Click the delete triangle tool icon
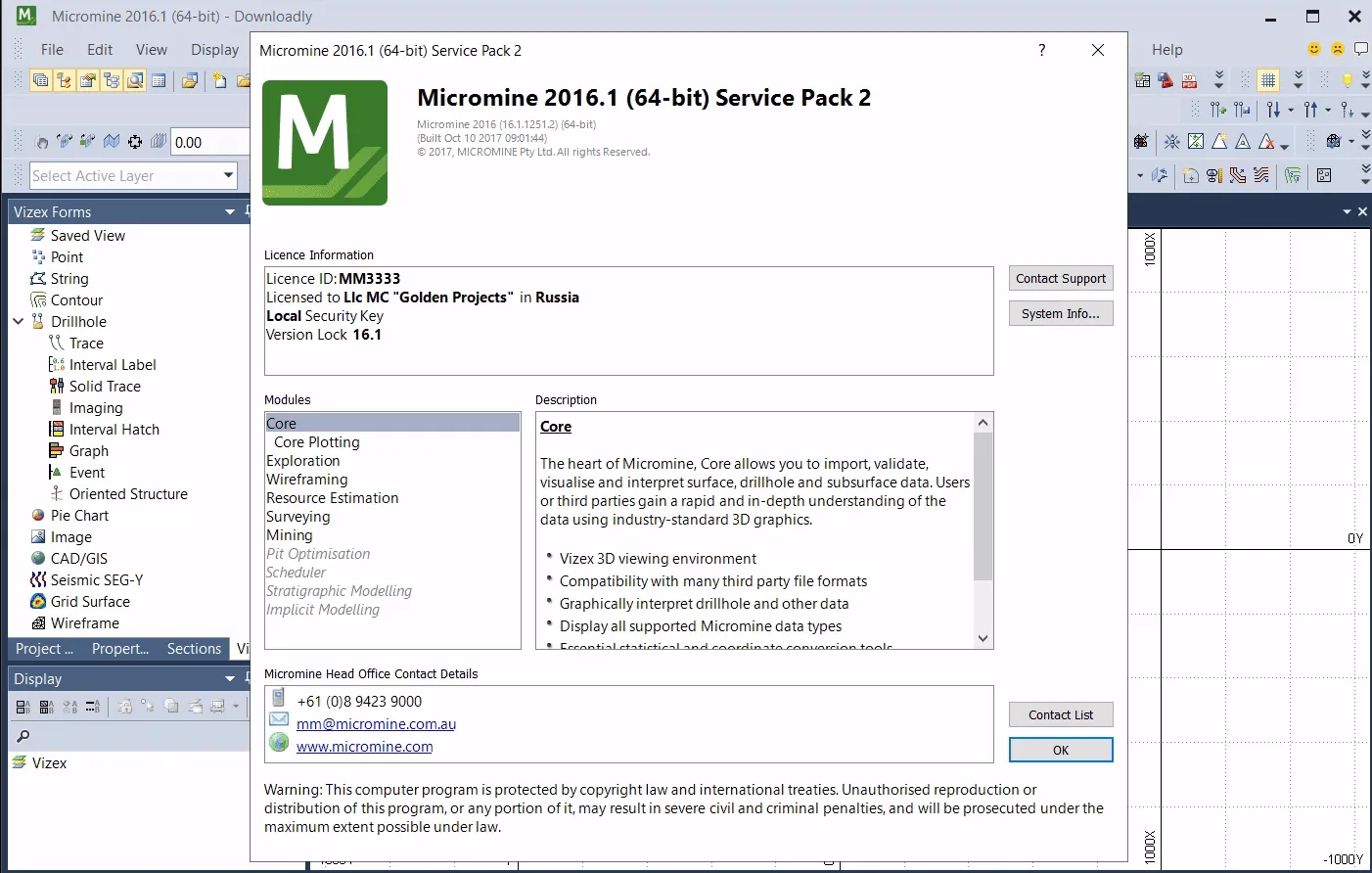 pyautogui.click(x=1268, y=142)
